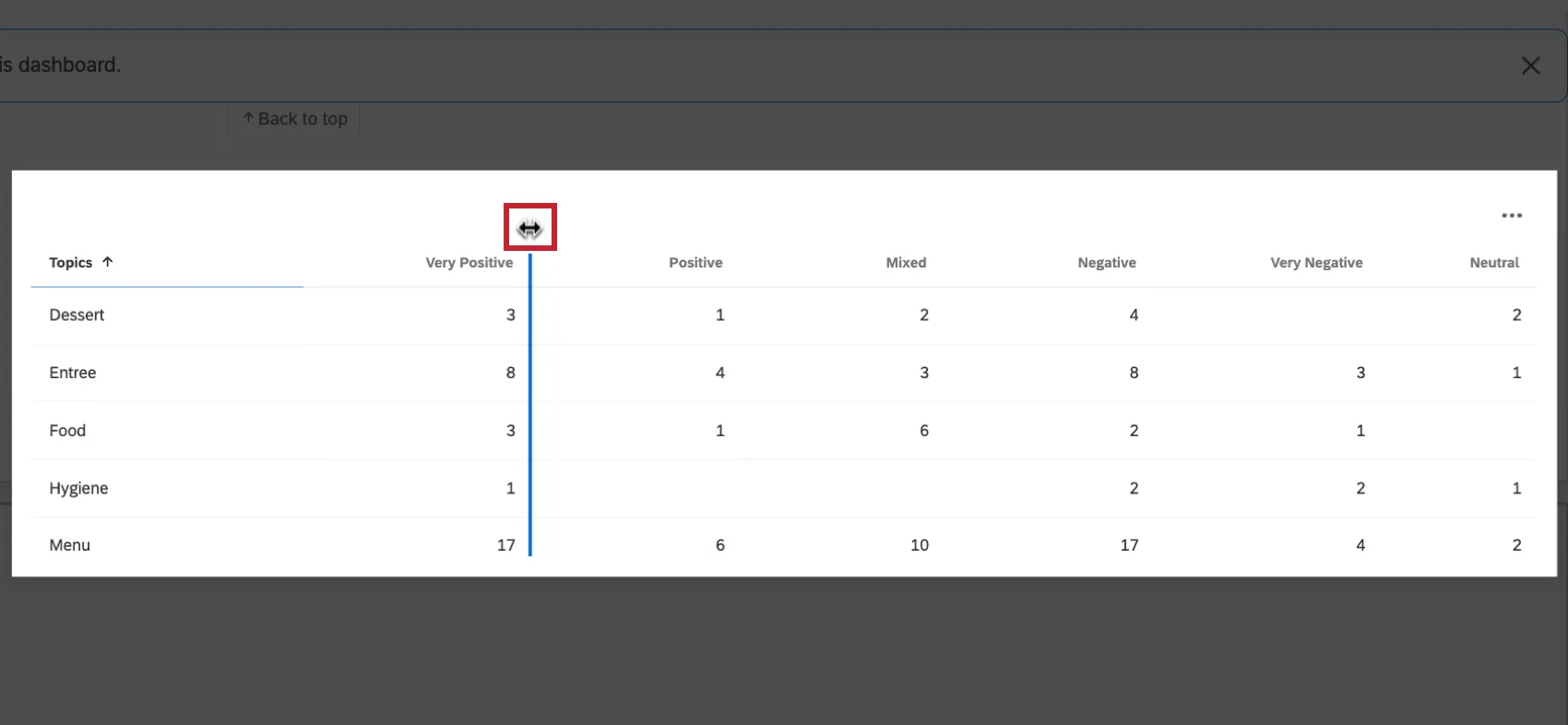The width and height of the screenshot is (1568, 725).
Task: Click Menu's Very Positive value 17
Action: pos(506,545)
